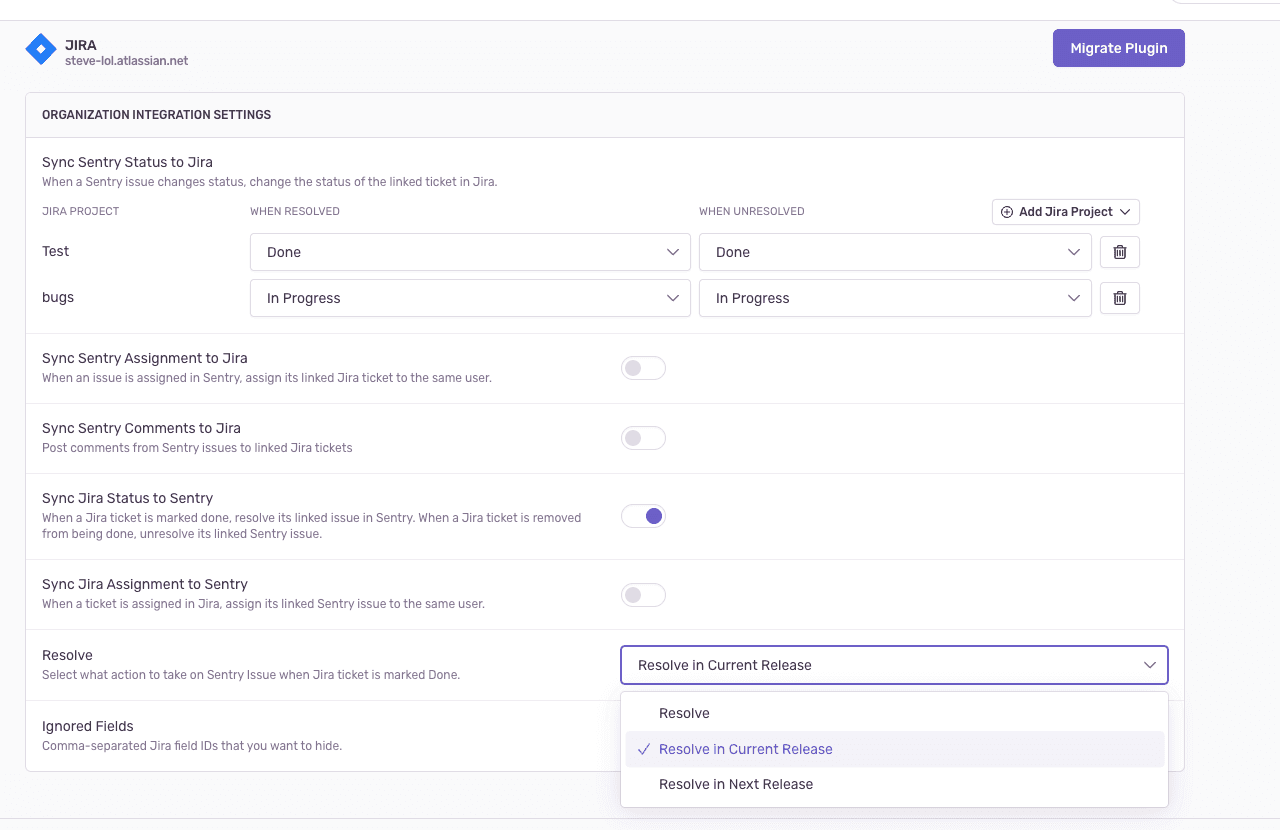Click the plus icon on Add Jira Project
Viewport: 1280px width, 830px height.
[1005, 211]
